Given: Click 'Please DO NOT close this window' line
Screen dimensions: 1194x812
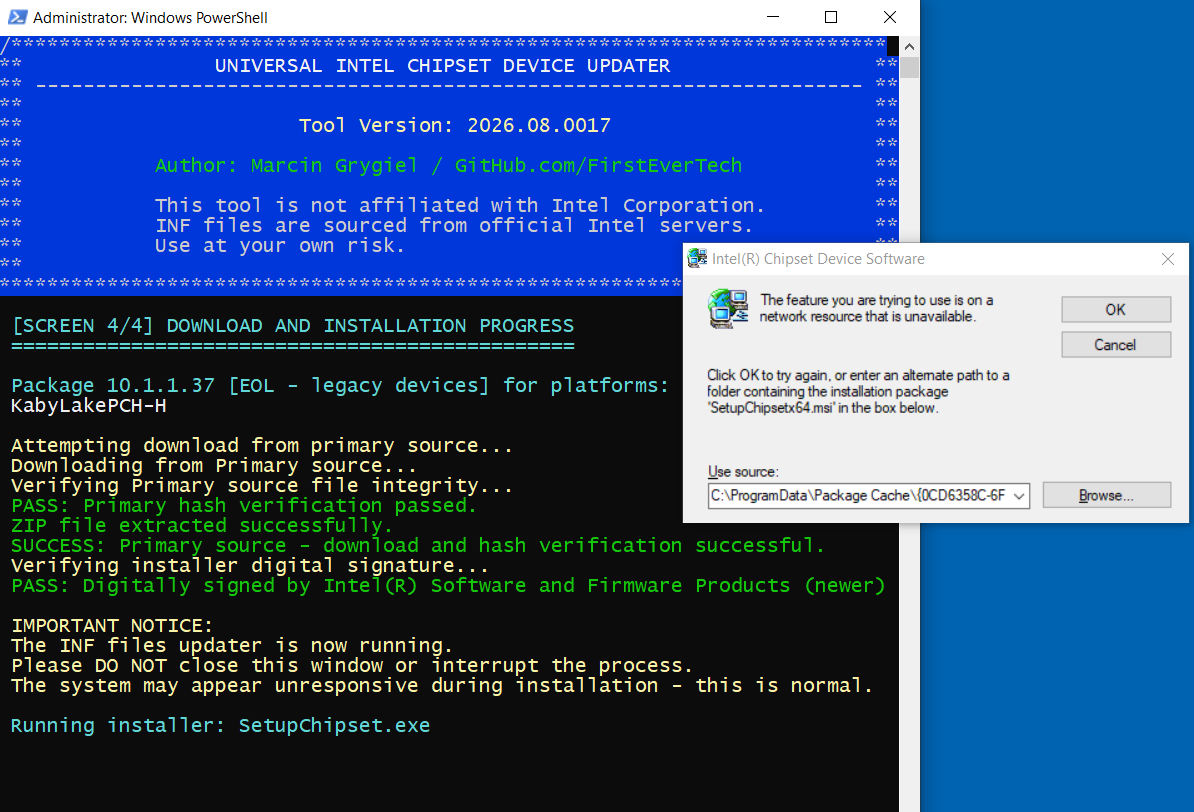Looking at the screenshot, I should (352, 666).
